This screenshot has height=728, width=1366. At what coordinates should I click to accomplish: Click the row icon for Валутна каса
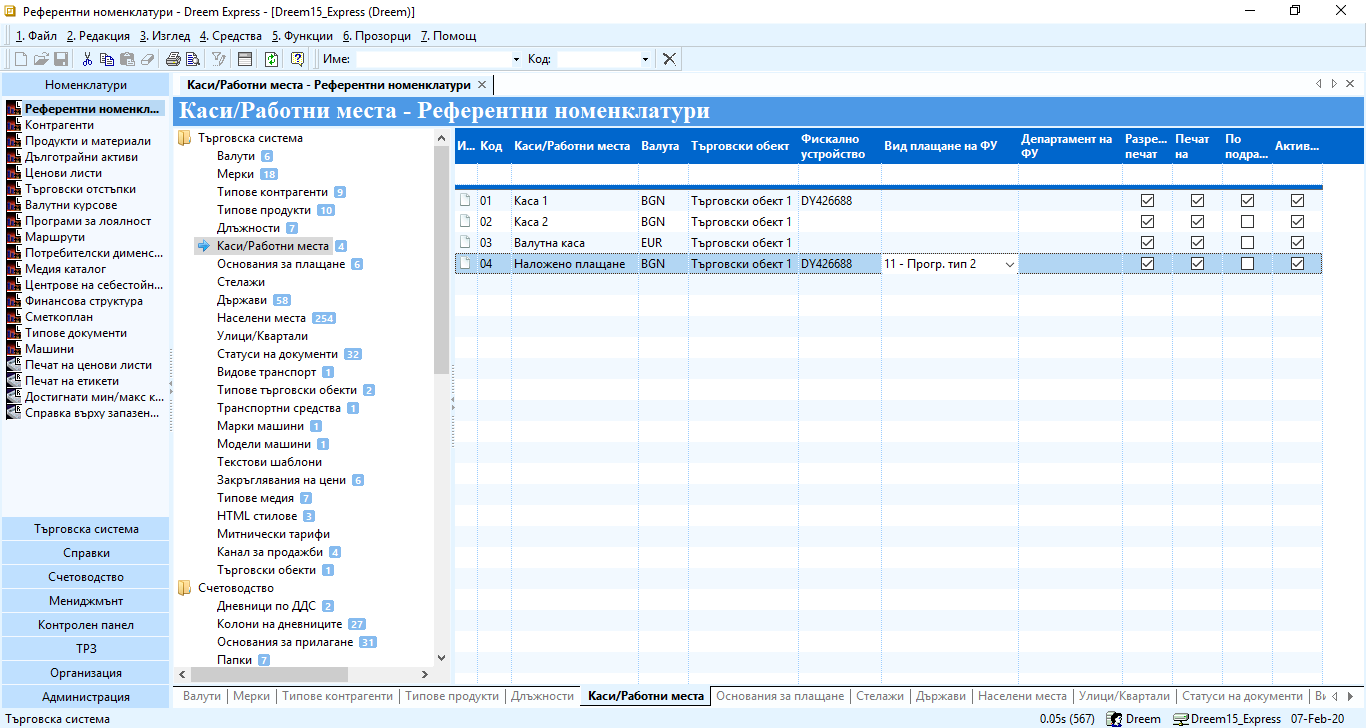465,243
